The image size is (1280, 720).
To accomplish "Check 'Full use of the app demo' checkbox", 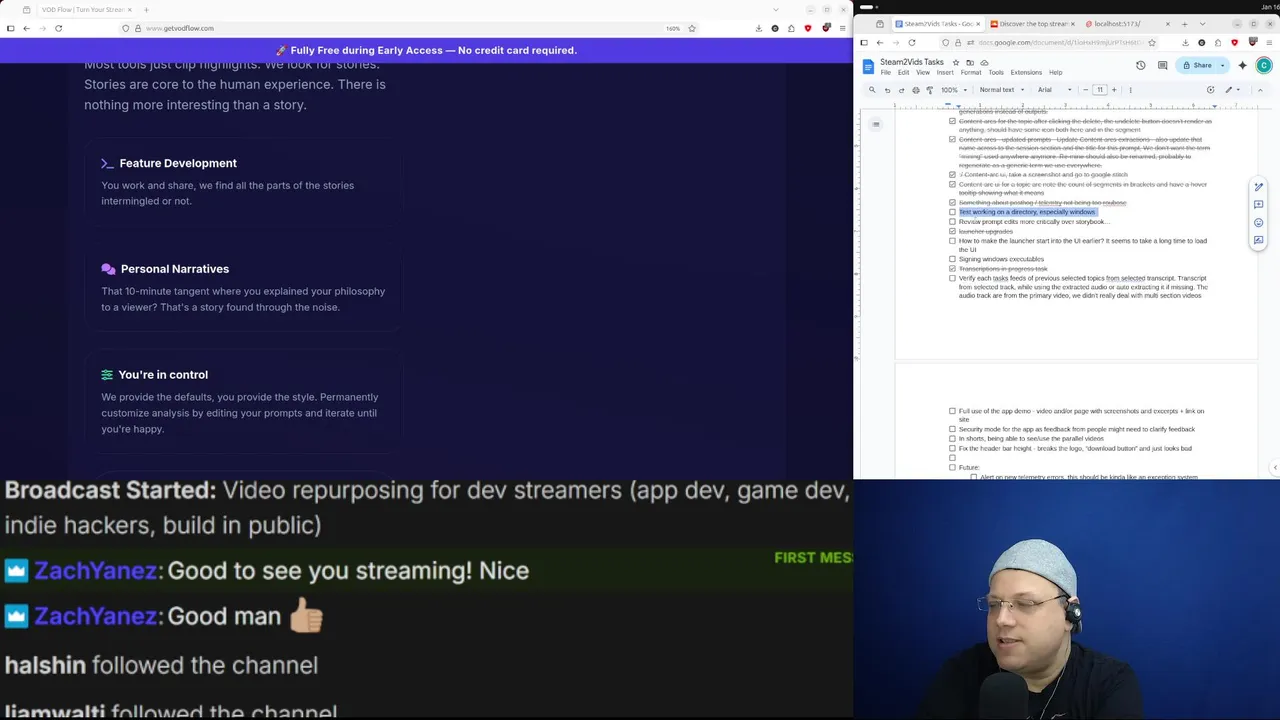I will (x=952, y=411).
